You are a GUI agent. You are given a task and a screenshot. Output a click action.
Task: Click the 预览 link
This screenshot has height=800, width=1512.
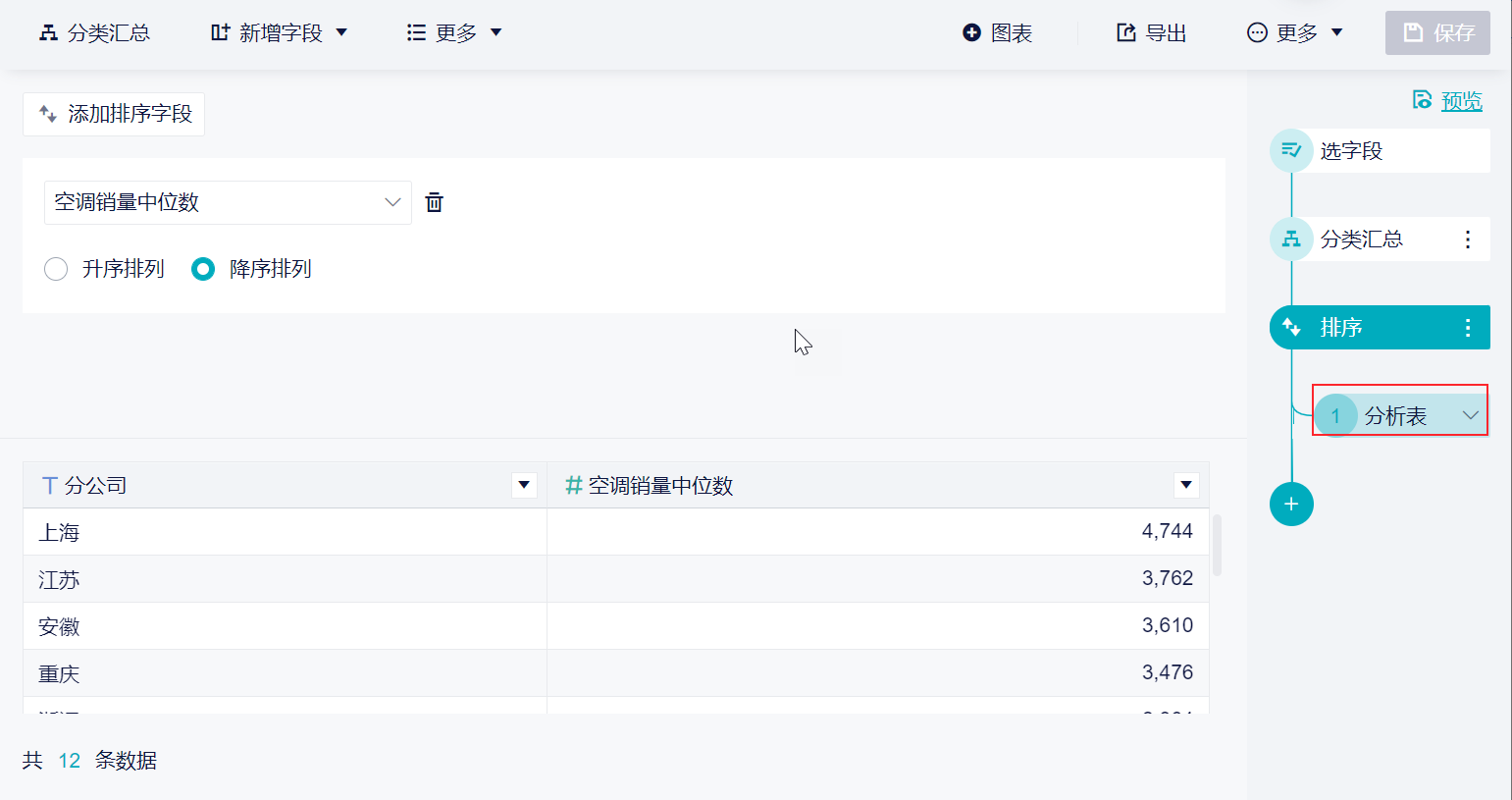tap(1461, 101)
